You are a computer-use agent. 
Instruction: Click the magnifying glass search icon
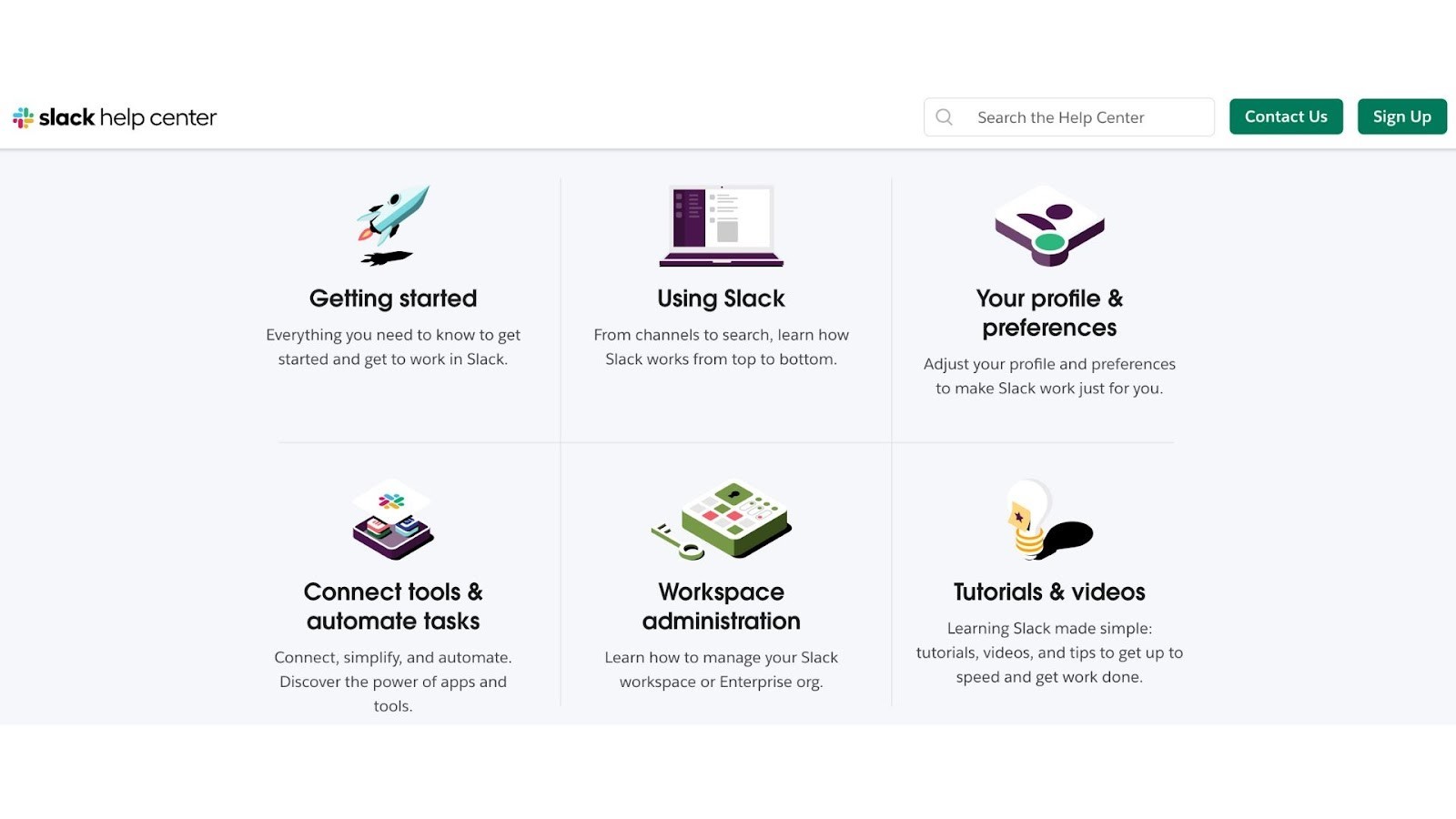[x=944, y=116]
